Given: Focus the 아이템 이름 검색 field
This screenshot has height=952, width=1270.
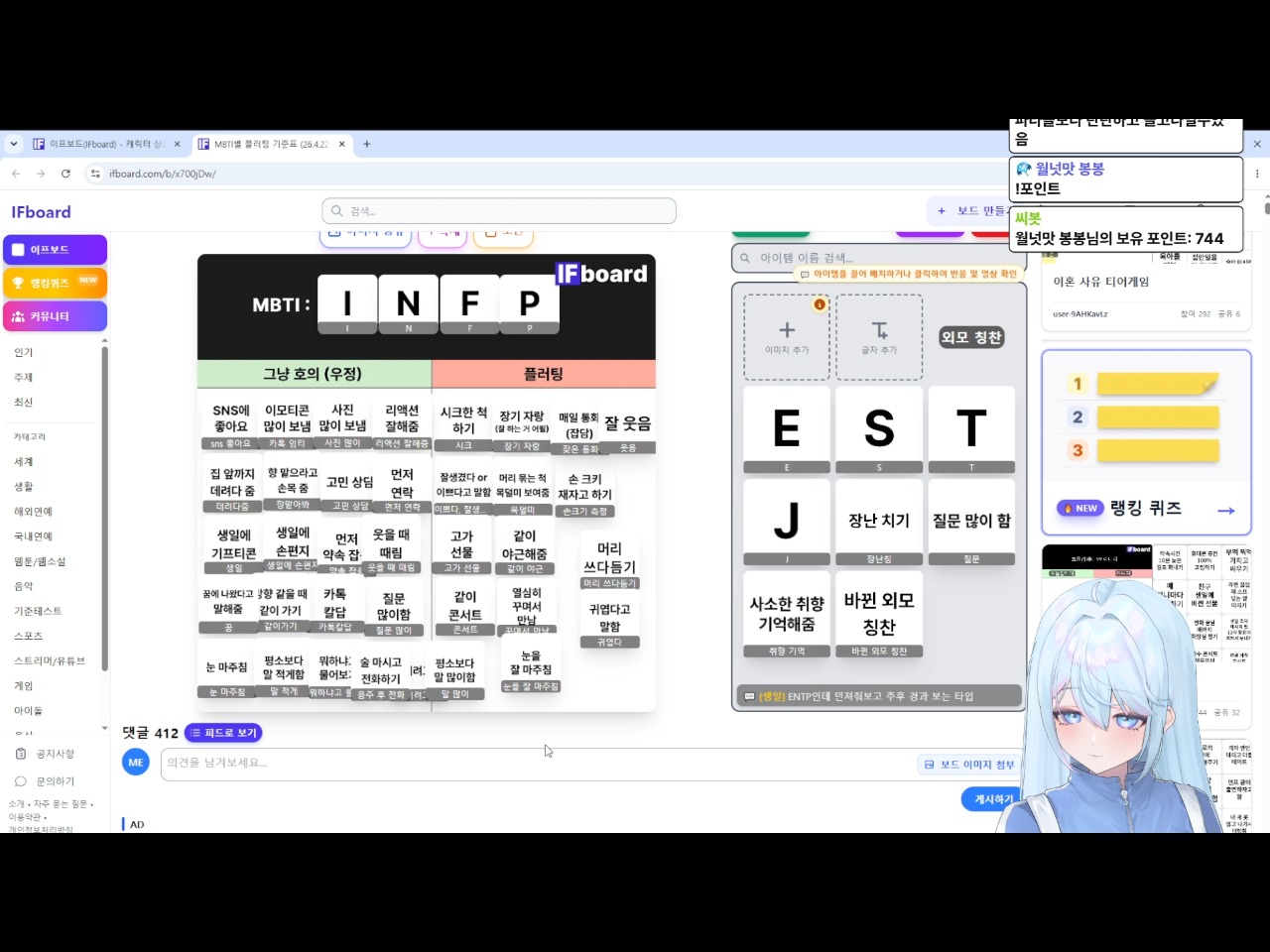Looking at the screenshot, I should click(879, 258).
